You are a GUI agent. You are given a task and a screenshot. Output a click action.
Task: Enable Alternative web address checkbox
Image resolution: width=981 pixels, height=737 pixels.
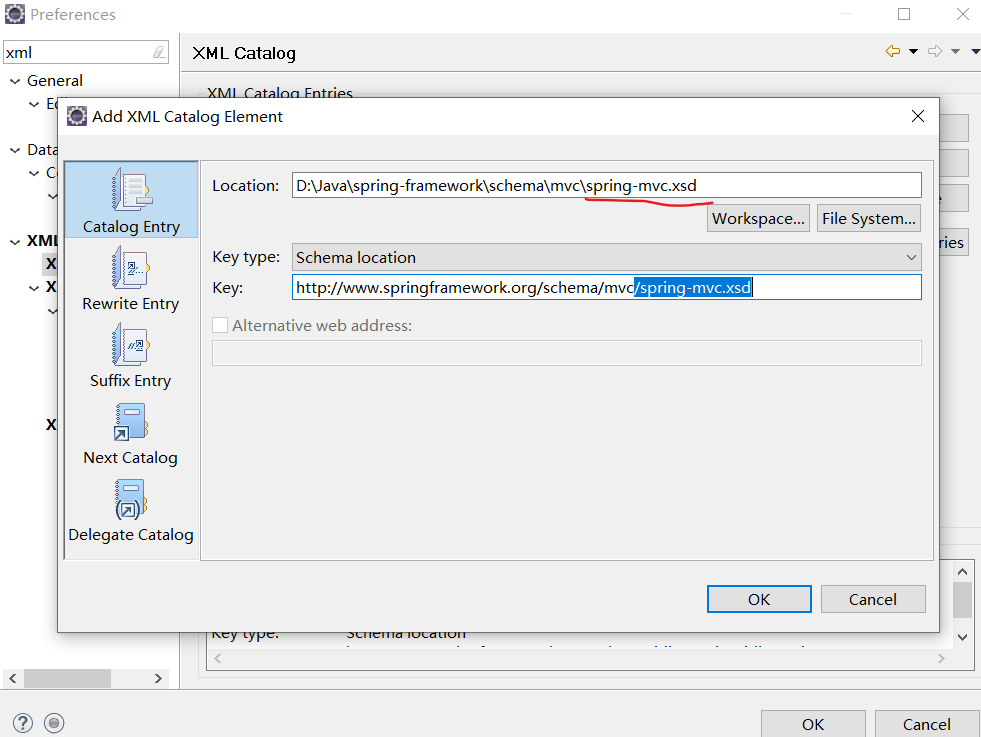(220, 325)
